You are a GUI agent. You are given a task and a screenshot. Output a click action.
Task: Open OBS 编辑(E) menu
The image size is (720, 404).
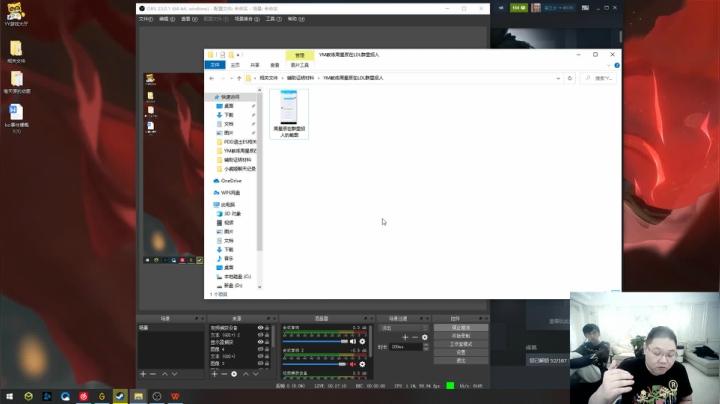click(167, 19)
